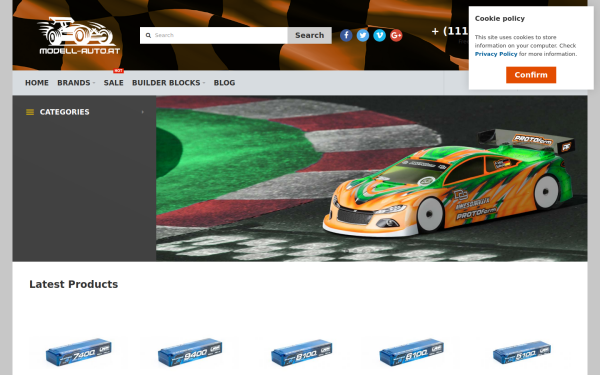Open the first 8100 battery product image

tap(302, 352)
